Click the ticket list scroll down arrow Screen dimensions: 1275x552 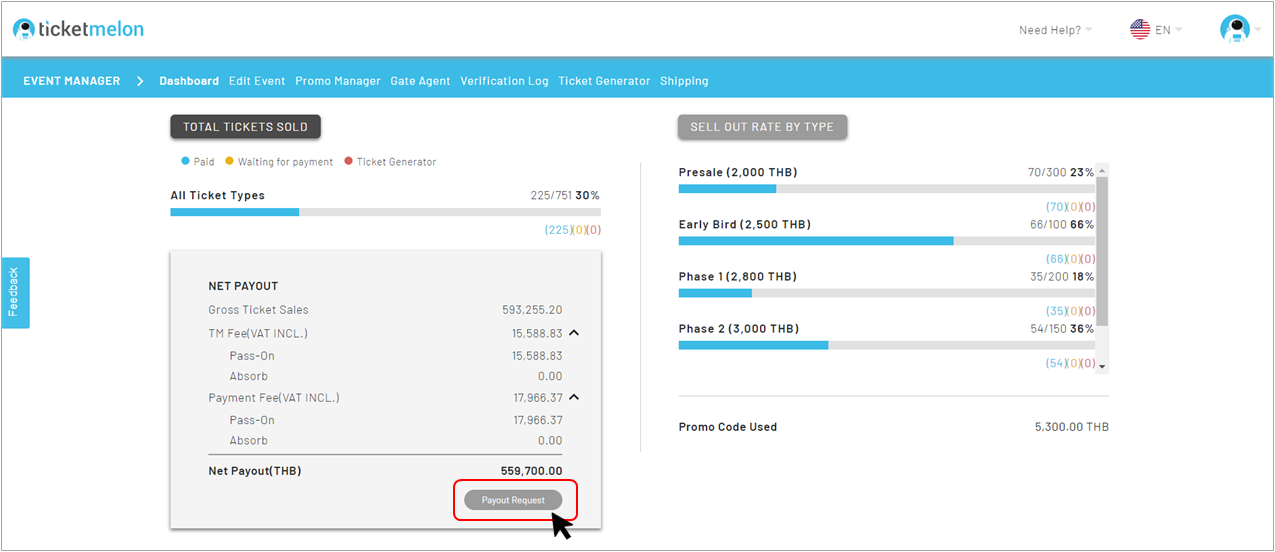coord(1103,367)
